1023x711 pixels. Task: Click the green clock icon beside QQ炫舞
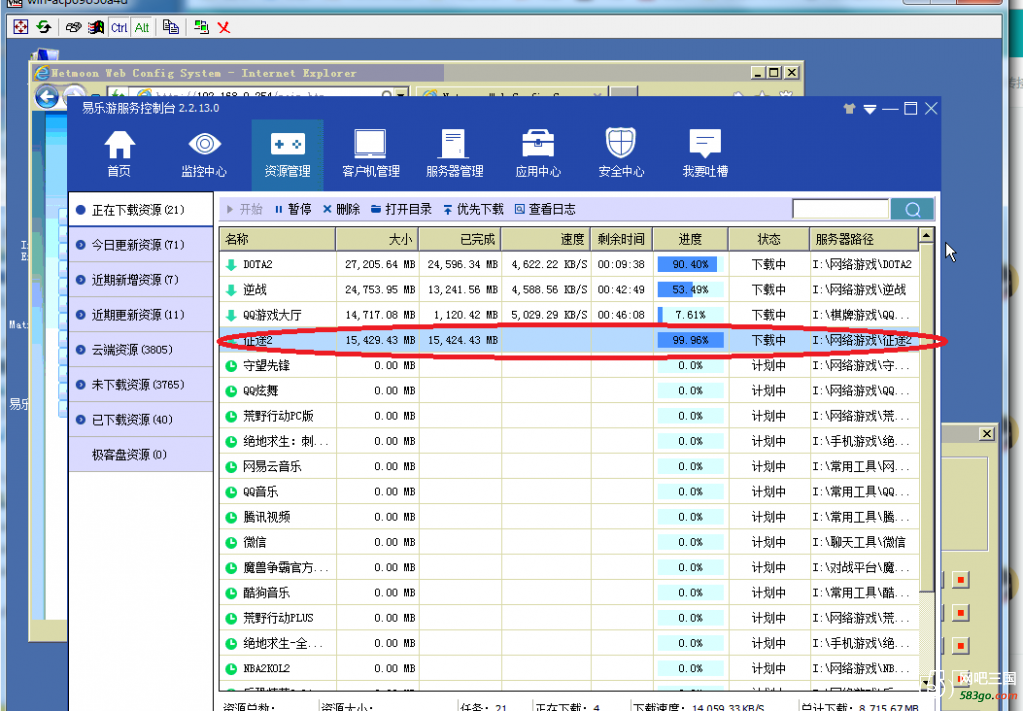(x=231, y=391)
